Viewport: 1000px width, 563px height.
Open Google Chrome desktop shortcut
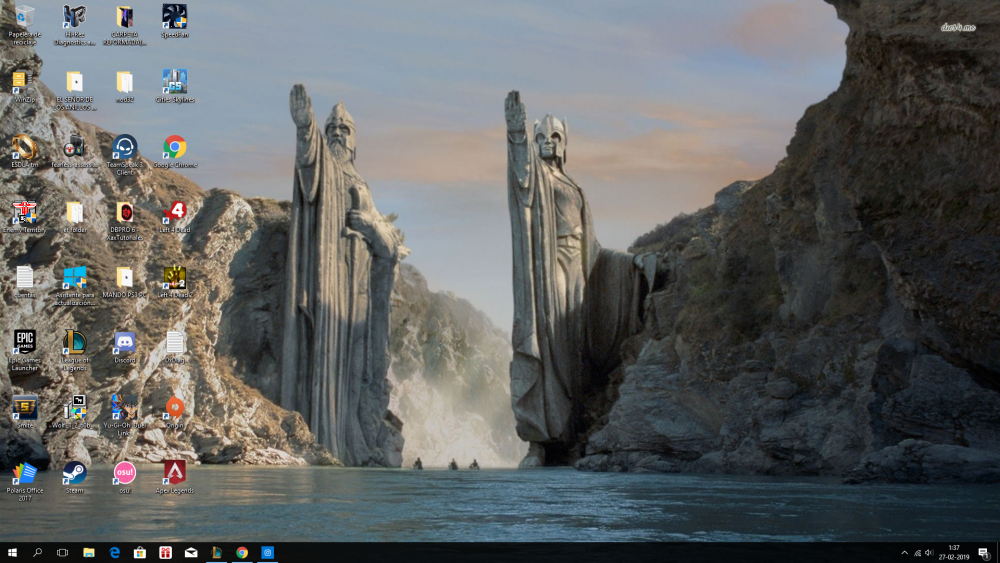coord(175,151)
